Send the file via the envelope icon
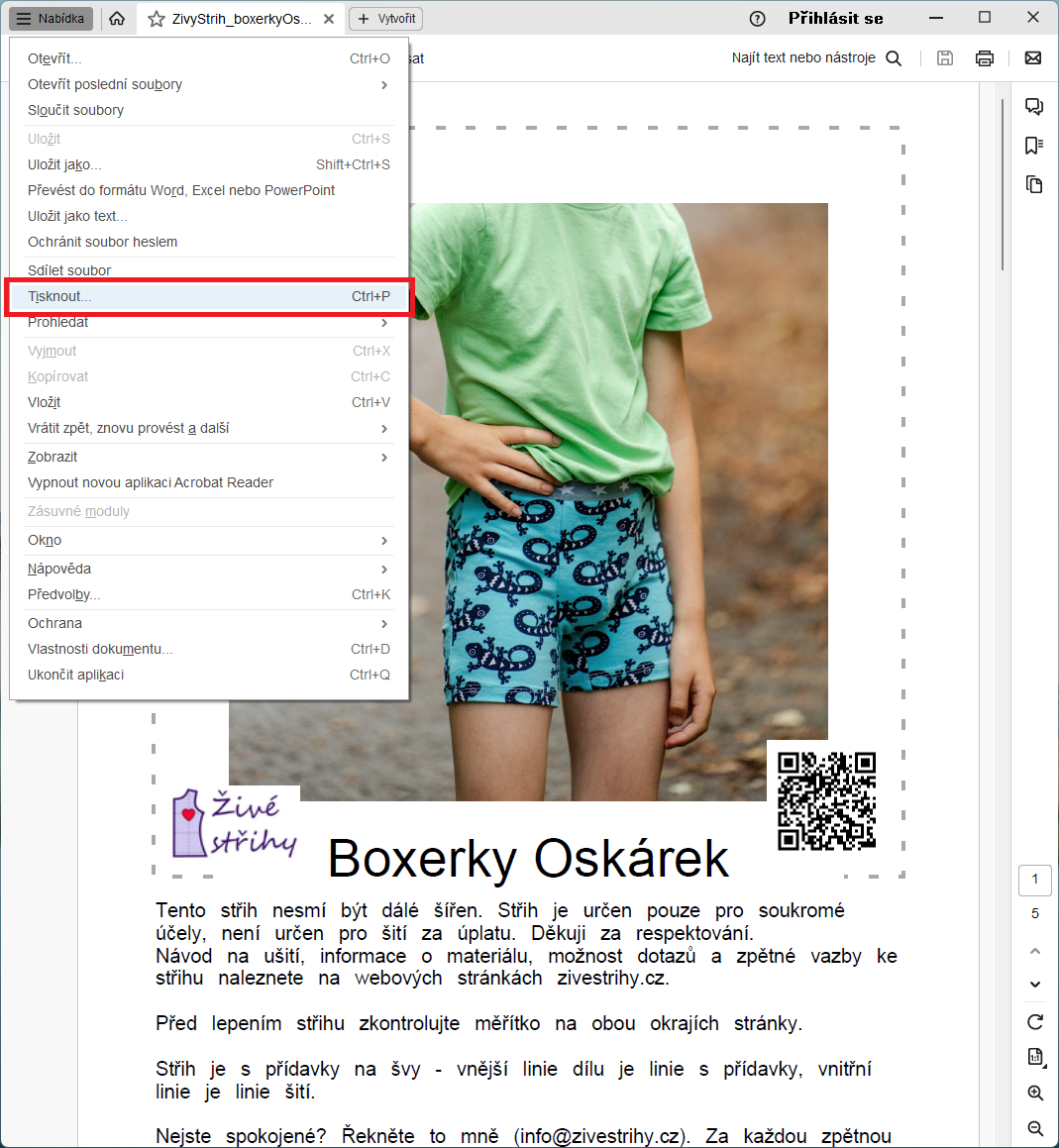 coord(1032,58)
